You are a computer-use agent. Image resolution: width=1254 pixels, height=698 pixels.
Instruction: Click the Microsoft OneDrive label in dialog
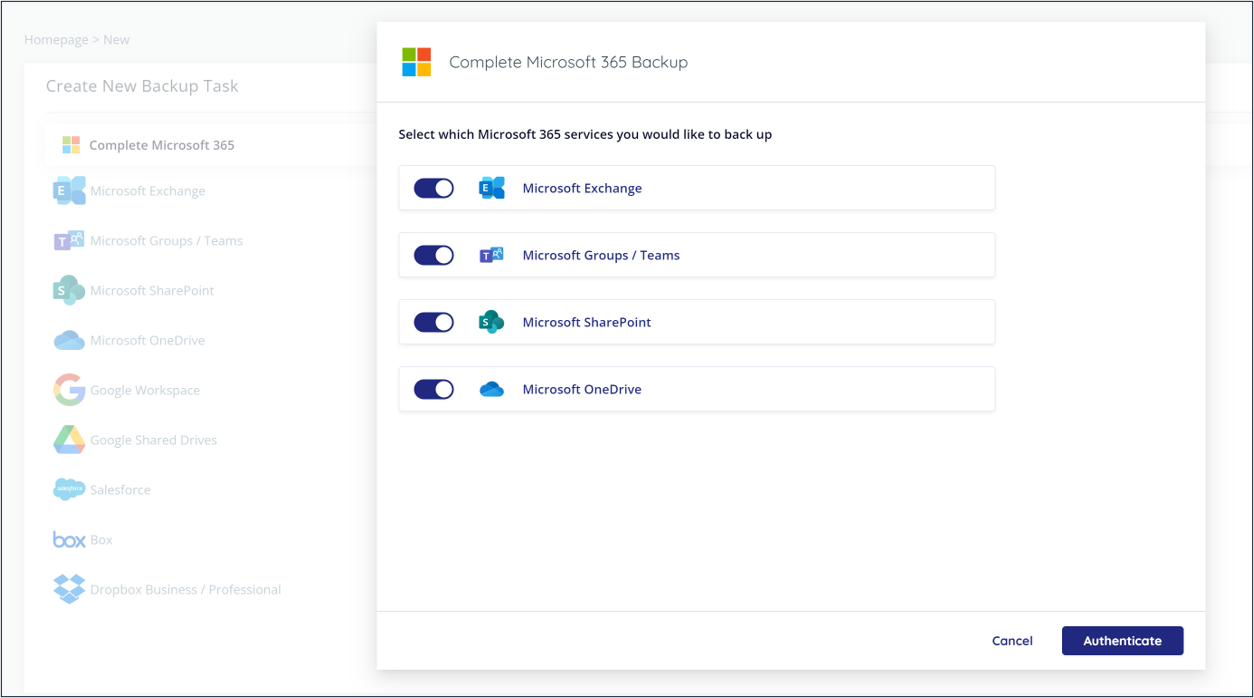click(x=582, y=389)
